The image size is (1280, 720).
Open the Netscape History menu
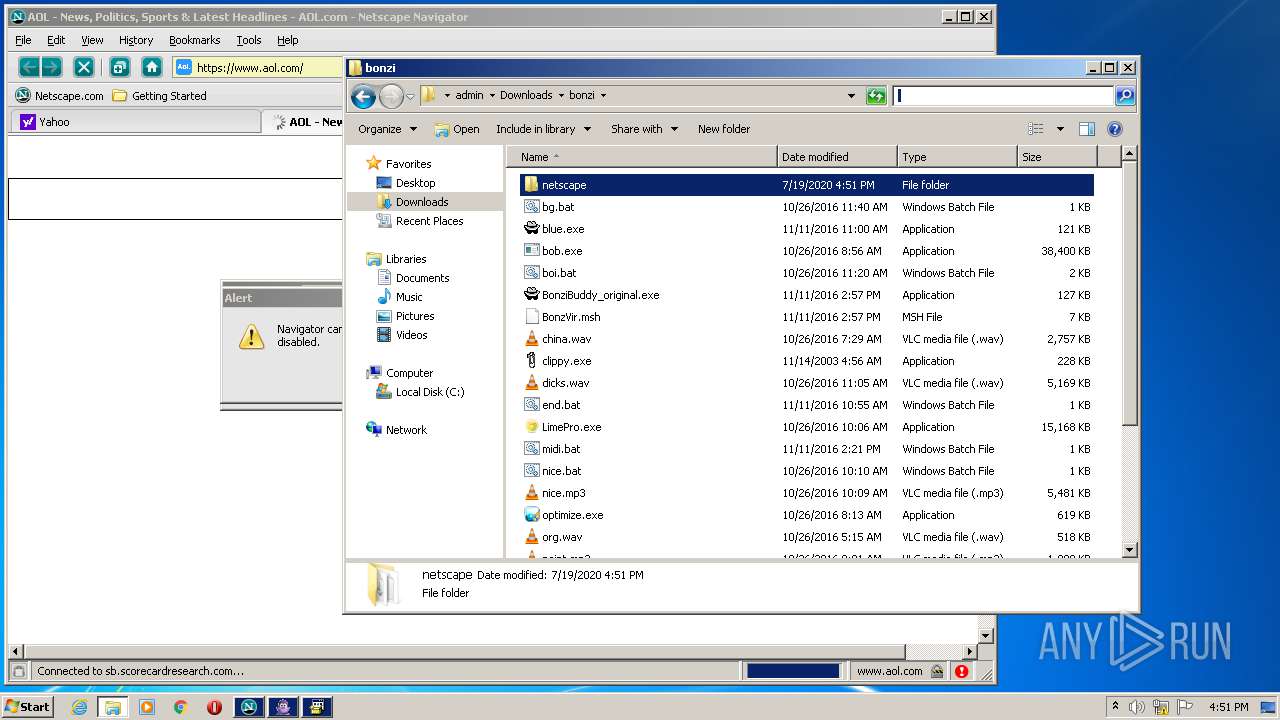(x=136, y=40)
